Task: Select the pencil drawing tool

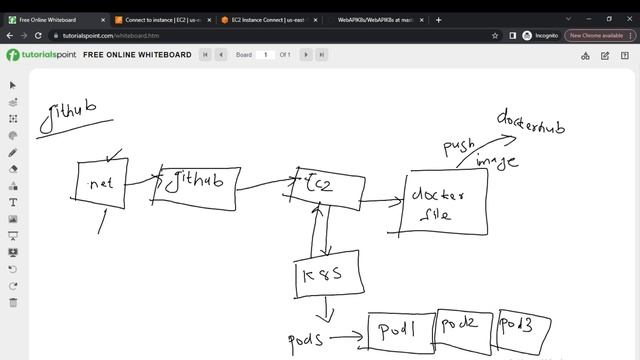Action: 13,152
